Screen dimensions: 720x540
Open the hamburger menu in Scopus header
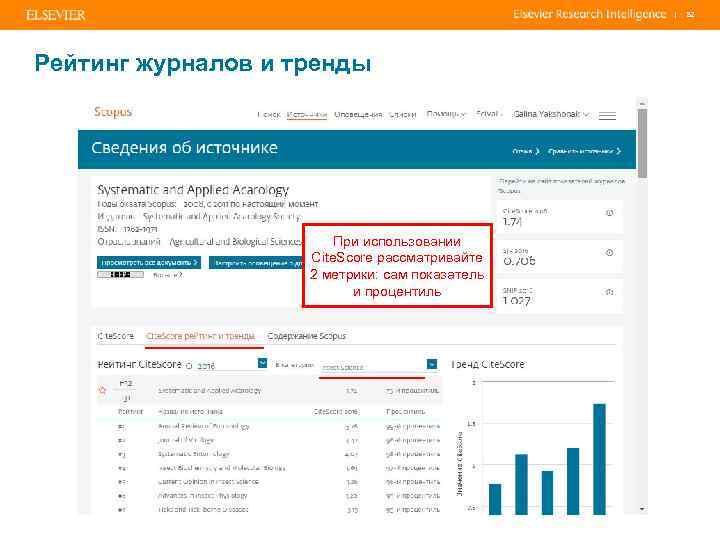[607, 116]
